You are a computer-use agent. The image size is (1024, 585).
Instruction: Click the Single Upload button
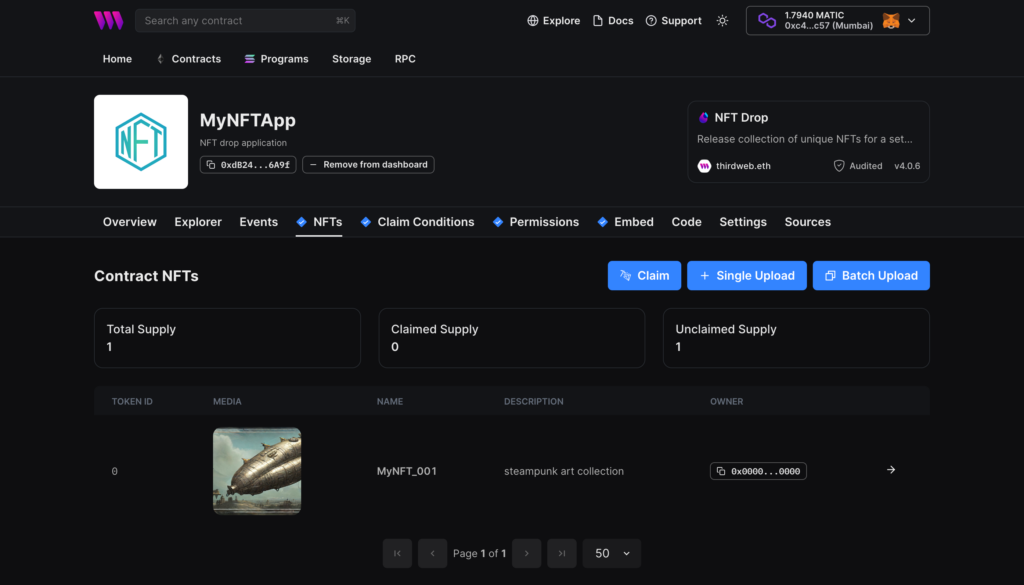(x=747, y=276)
